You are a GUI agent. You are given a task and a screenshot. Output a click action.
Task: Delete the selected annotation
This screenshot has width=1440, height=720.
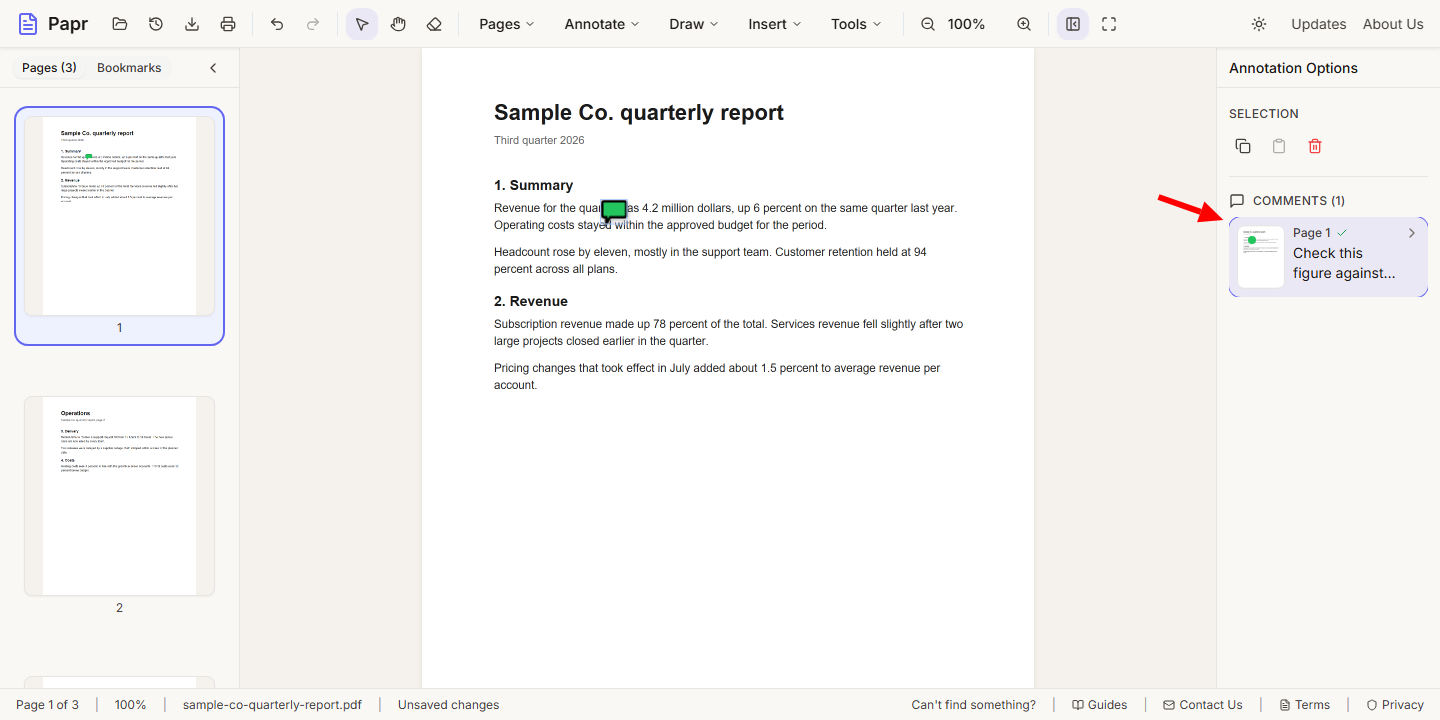coord(1315,146)
